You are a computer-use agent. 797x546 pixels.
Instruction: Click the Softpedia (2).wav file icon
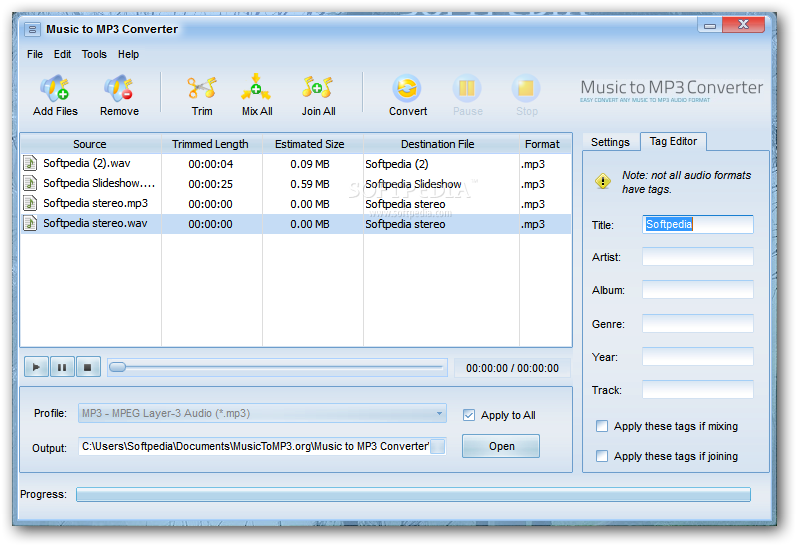pos(30,163)
